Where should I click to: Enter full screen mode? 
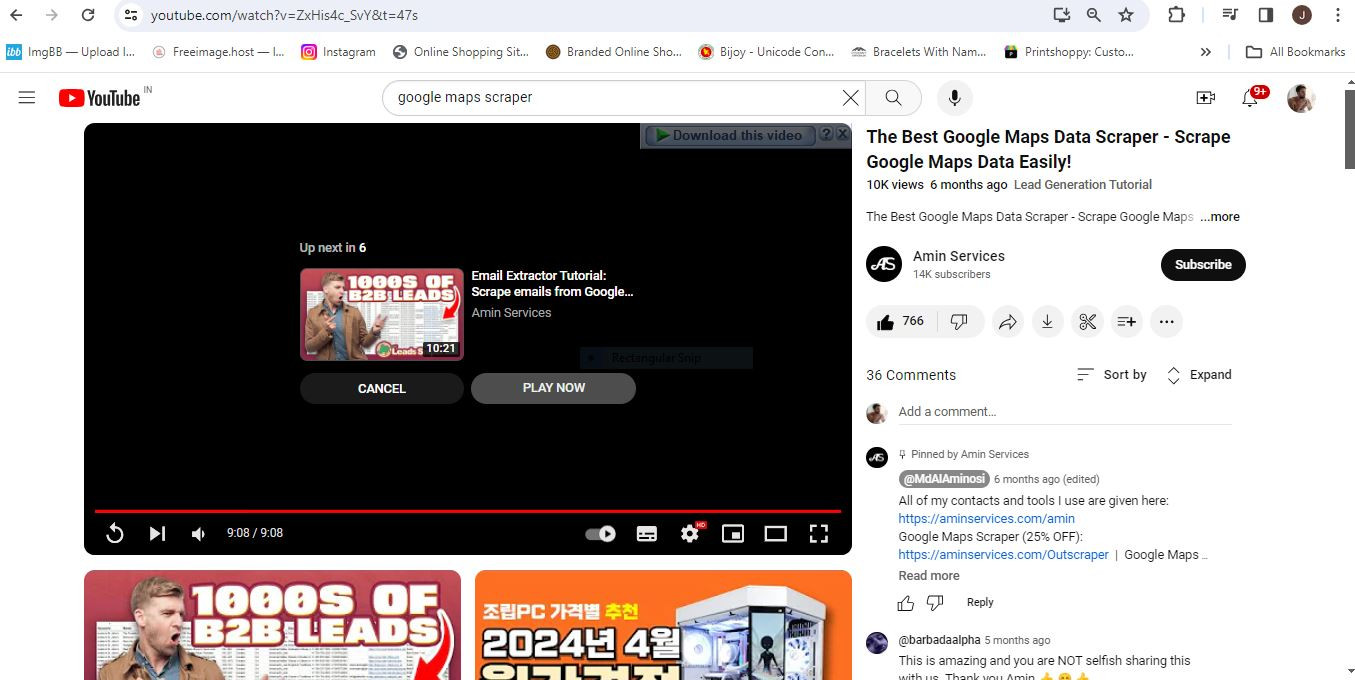click(818, 533)
